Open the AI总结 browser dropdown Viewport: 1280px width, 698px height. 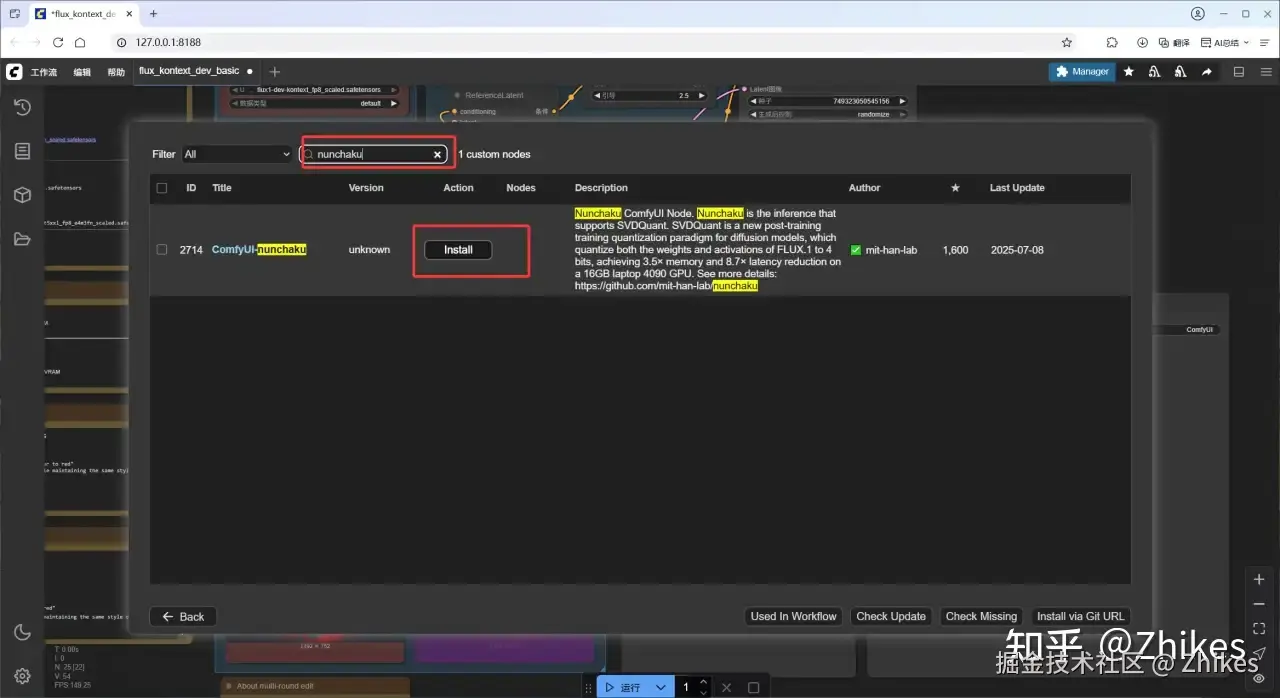(x=1224, y=43)
